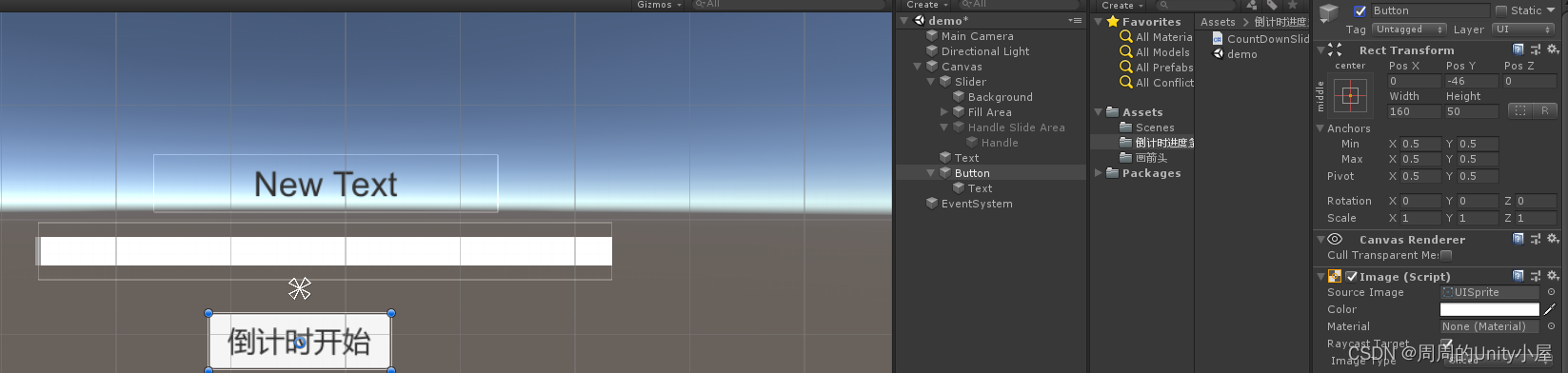1568x373 pixels.
Task: Collapse the Anchors foldout
Action: (1320, 128)
